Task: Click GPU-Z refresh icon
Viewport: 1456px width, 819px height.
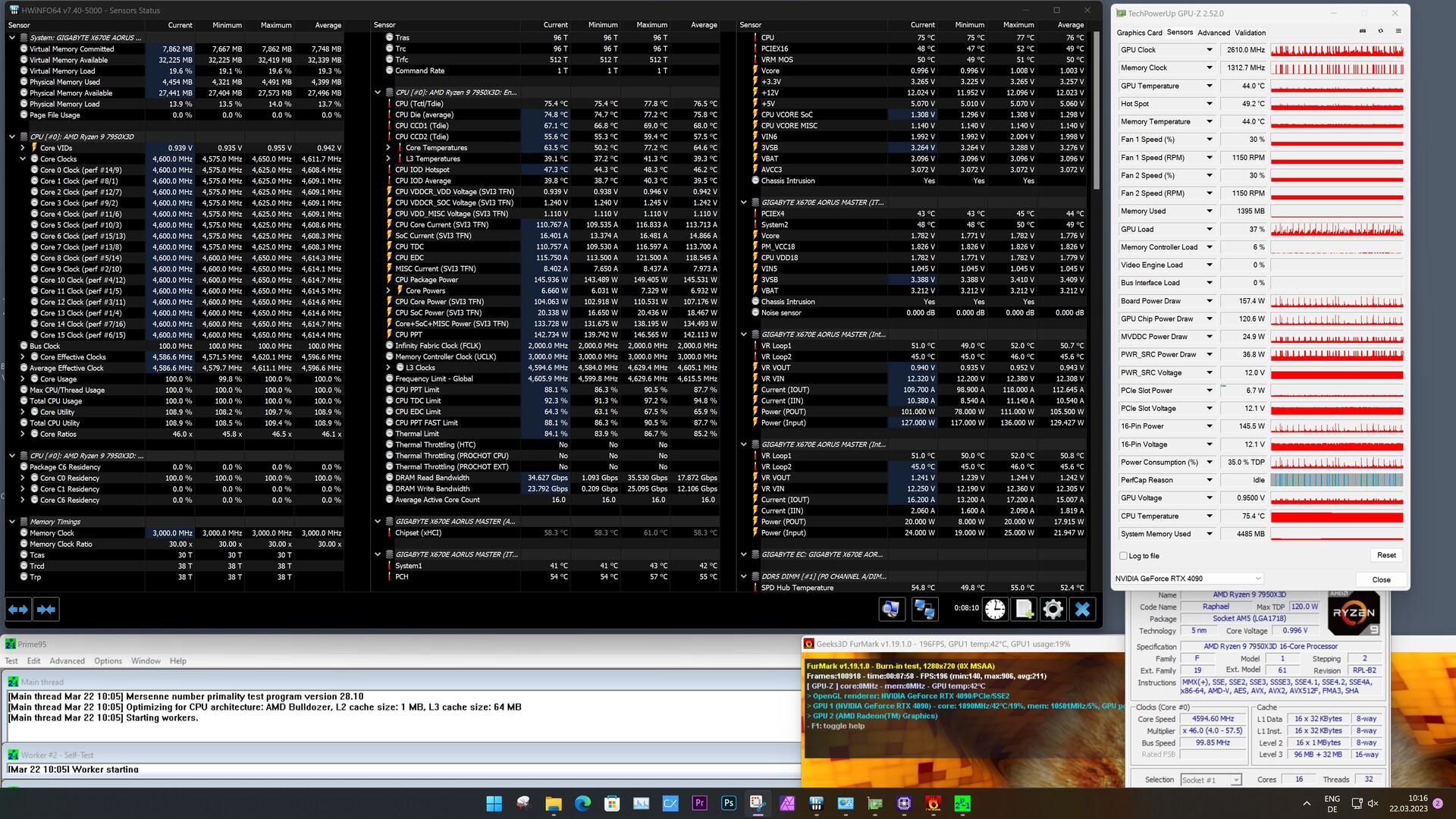Action: click(x=1380, y=31)
